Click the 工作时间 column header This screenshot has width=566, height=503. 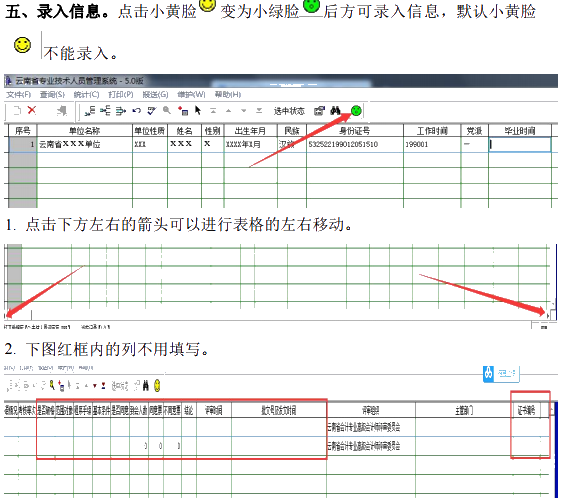tap(432, 131)
